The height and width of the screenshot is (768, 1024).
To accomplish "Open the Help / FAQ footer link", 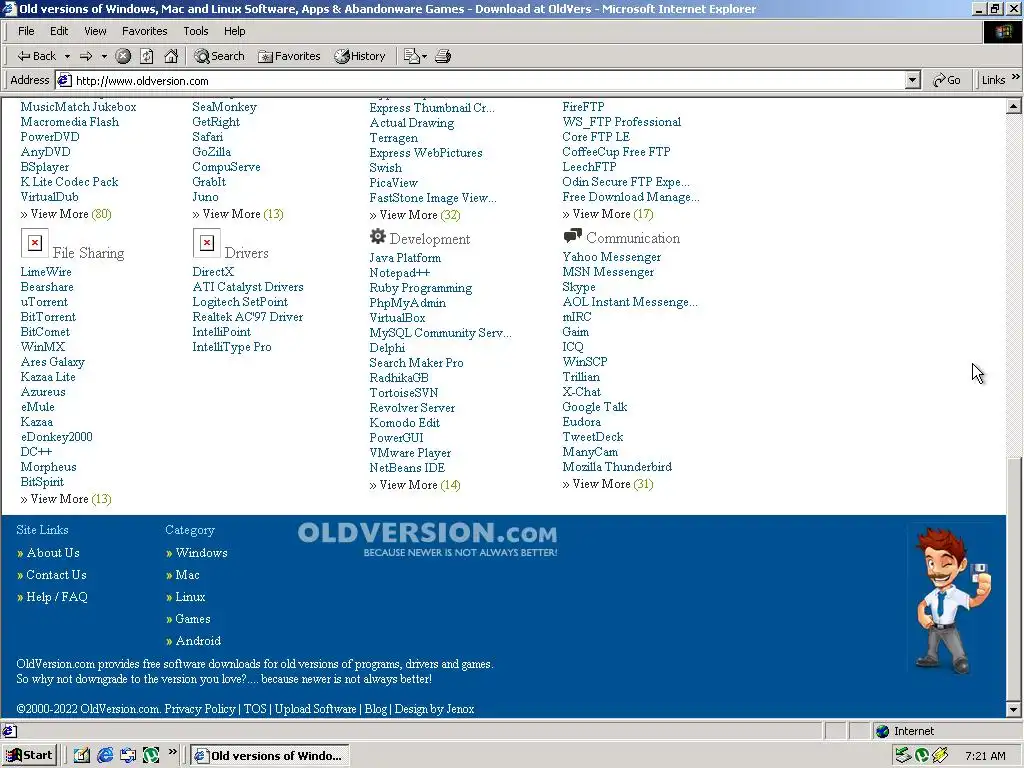I will 57,597.
